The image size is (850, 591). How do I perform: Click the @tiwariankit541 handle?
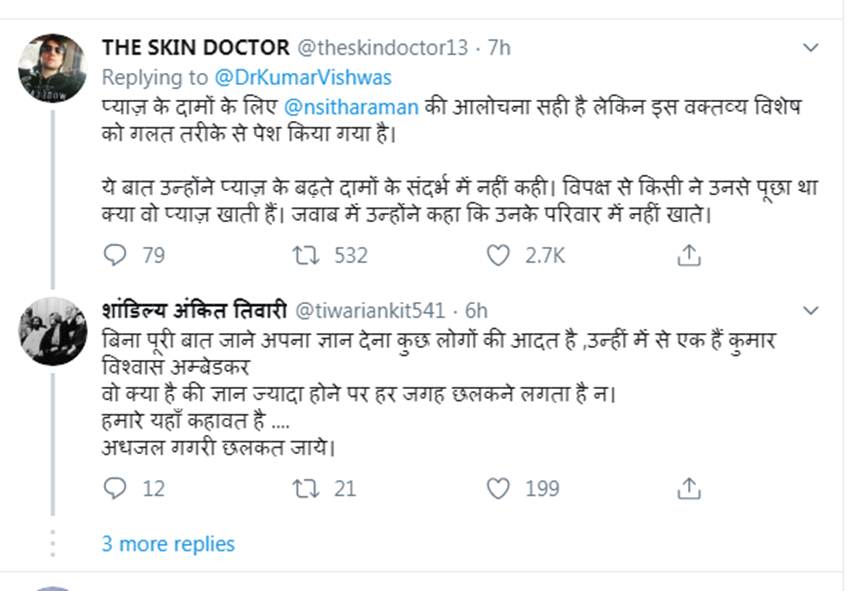pos(372,311)
